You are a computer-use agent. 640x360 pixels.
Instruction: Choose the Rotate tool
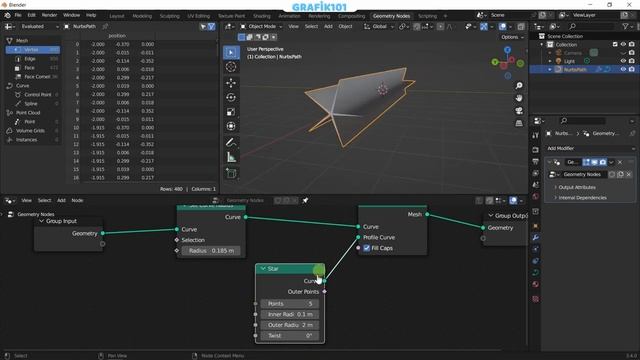pyautogui.click(x=231, y=97)
